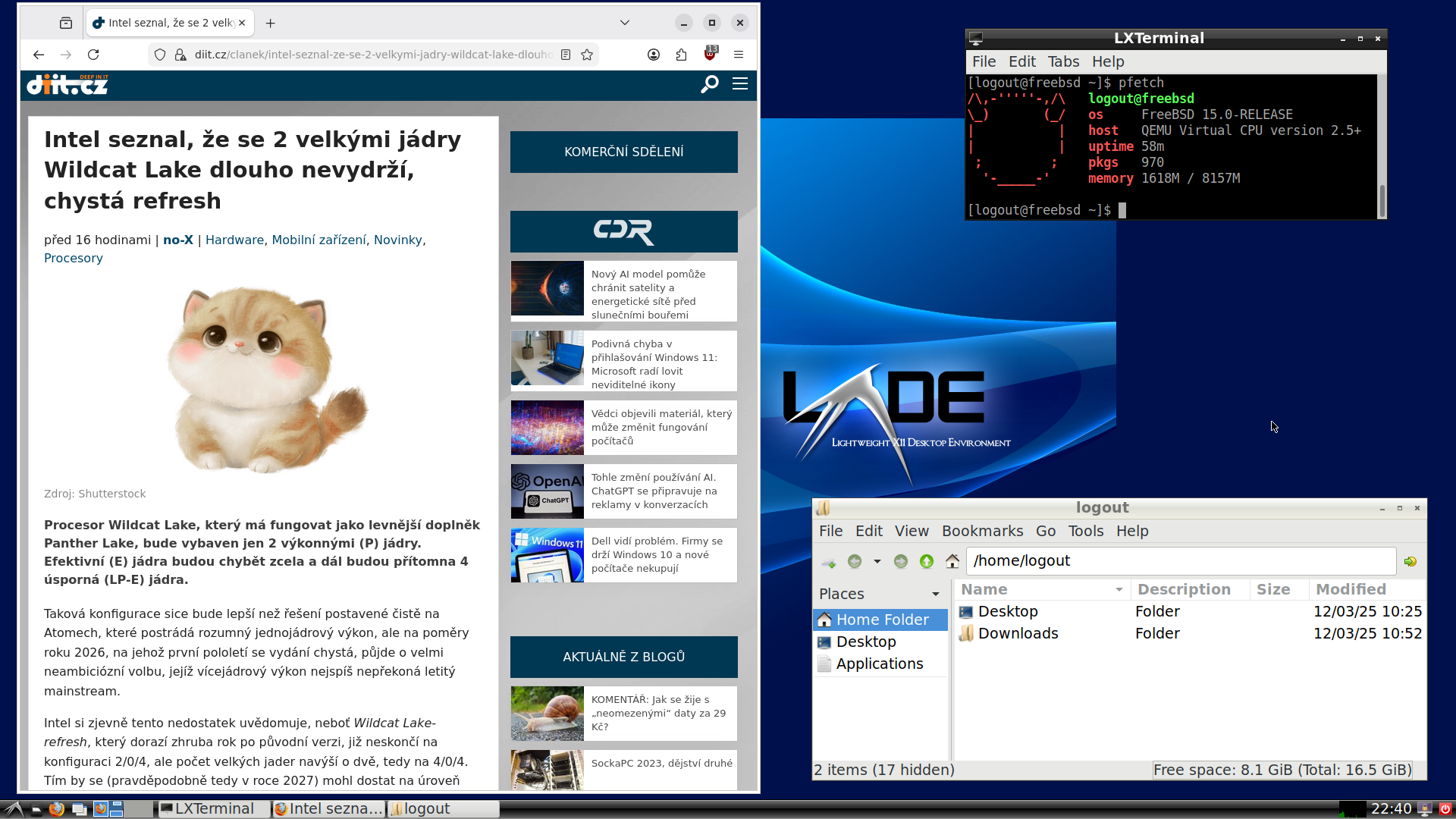This screenshot has height=819, width=1456.
Task: Open the diit.cz site search magnifier
Action: click(x=710, y=84)
